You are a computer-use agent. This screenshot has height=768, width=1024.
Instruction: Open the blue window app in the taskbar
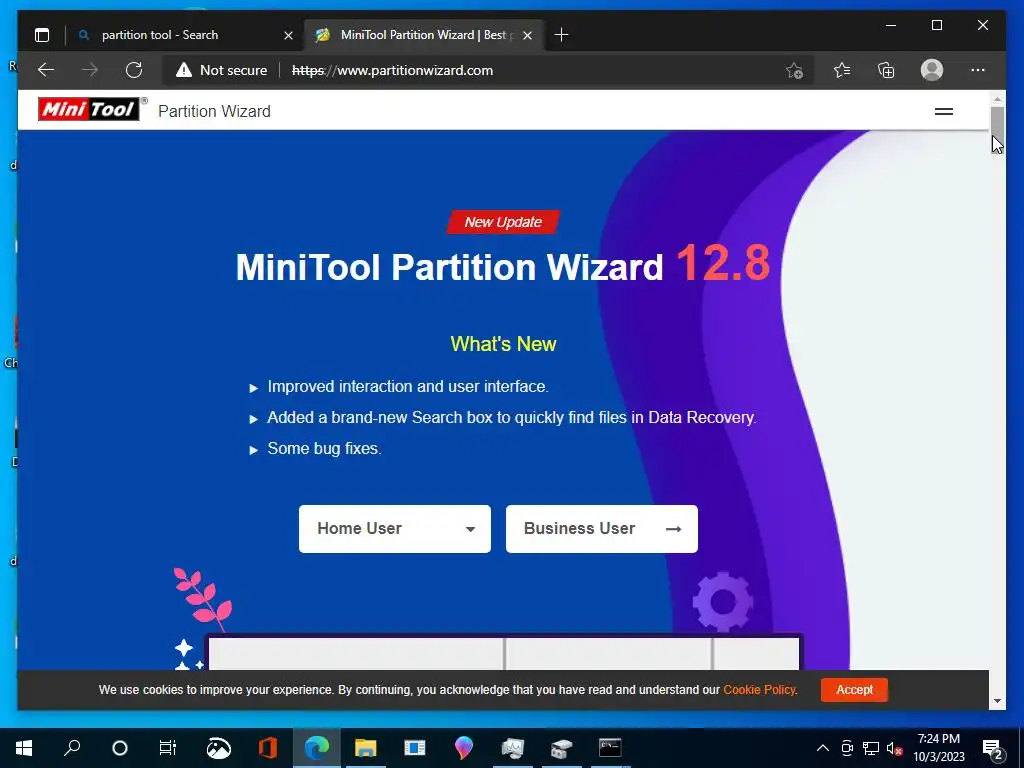[x=415, y=748]
